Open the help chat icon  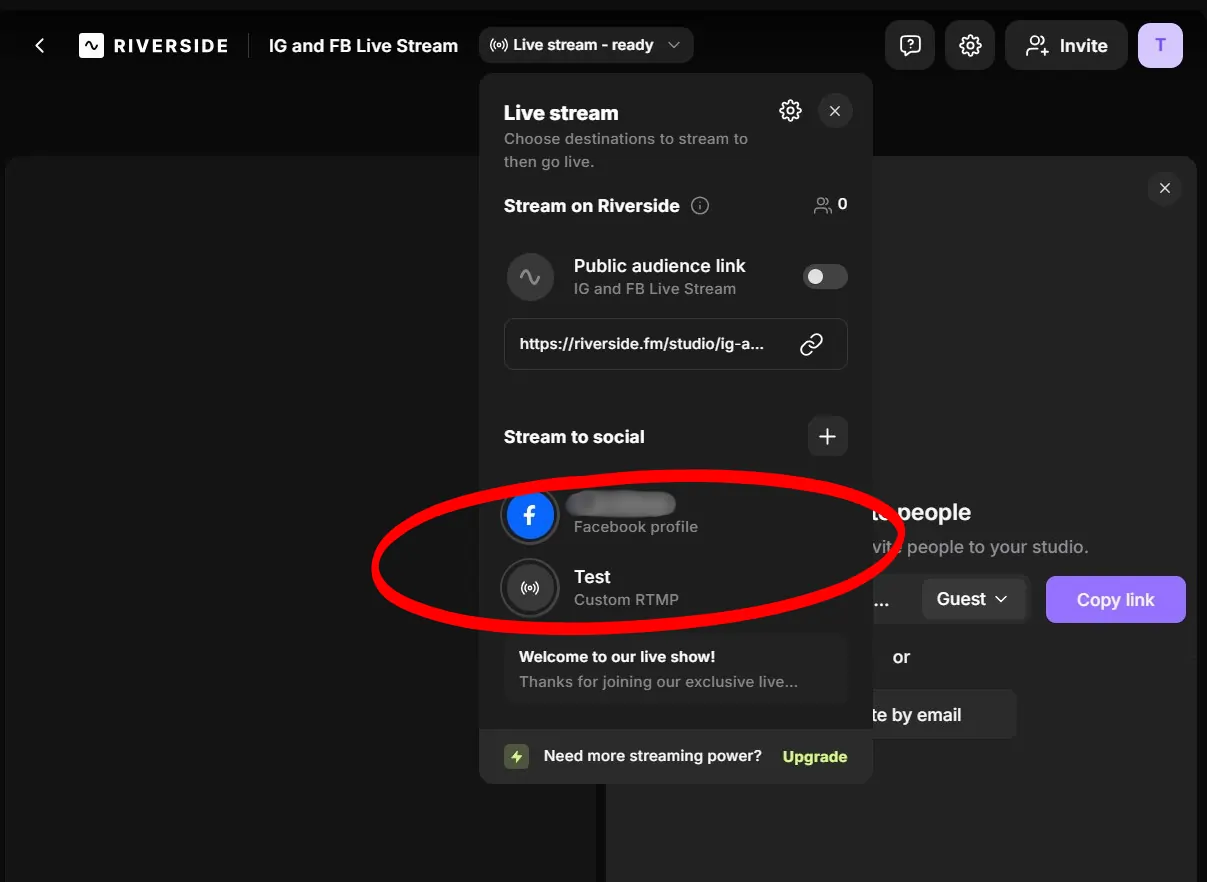910,45
